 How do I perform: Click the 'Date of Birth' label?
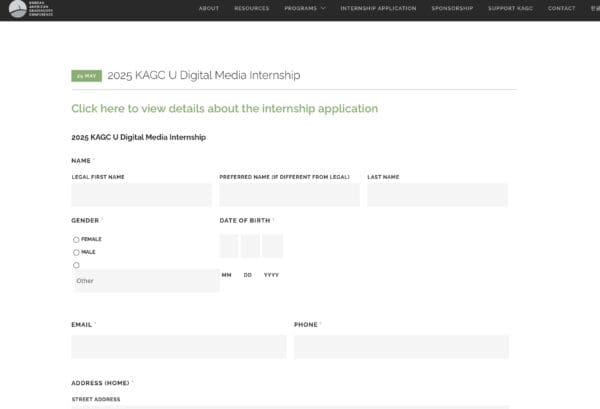click(x=245, y=220)
